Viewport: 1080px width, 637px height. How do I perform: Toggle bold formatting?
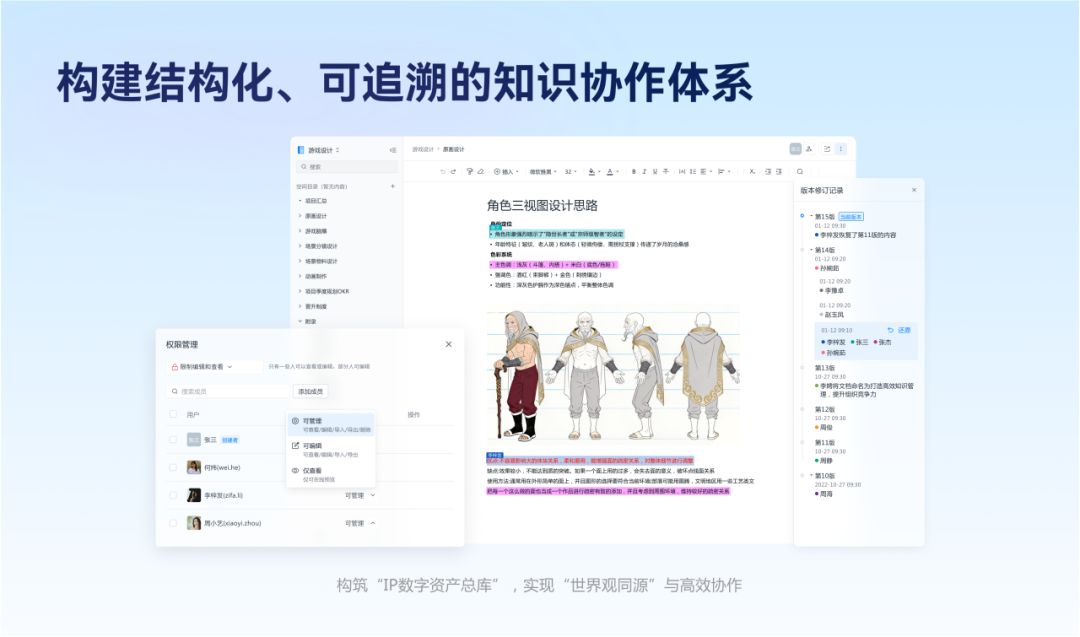click(633, 172)
